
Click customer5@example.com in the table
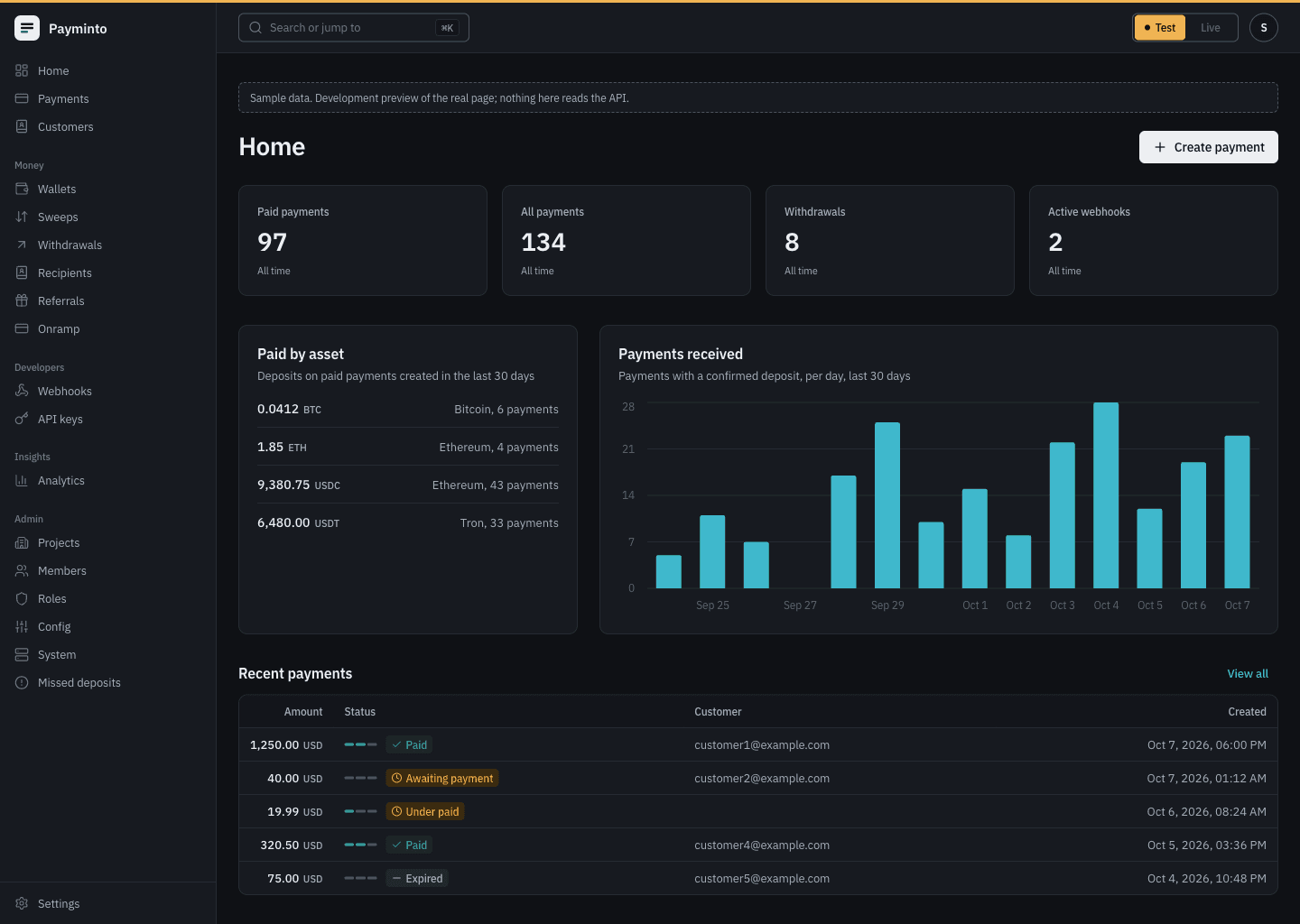tap(762, 878)
